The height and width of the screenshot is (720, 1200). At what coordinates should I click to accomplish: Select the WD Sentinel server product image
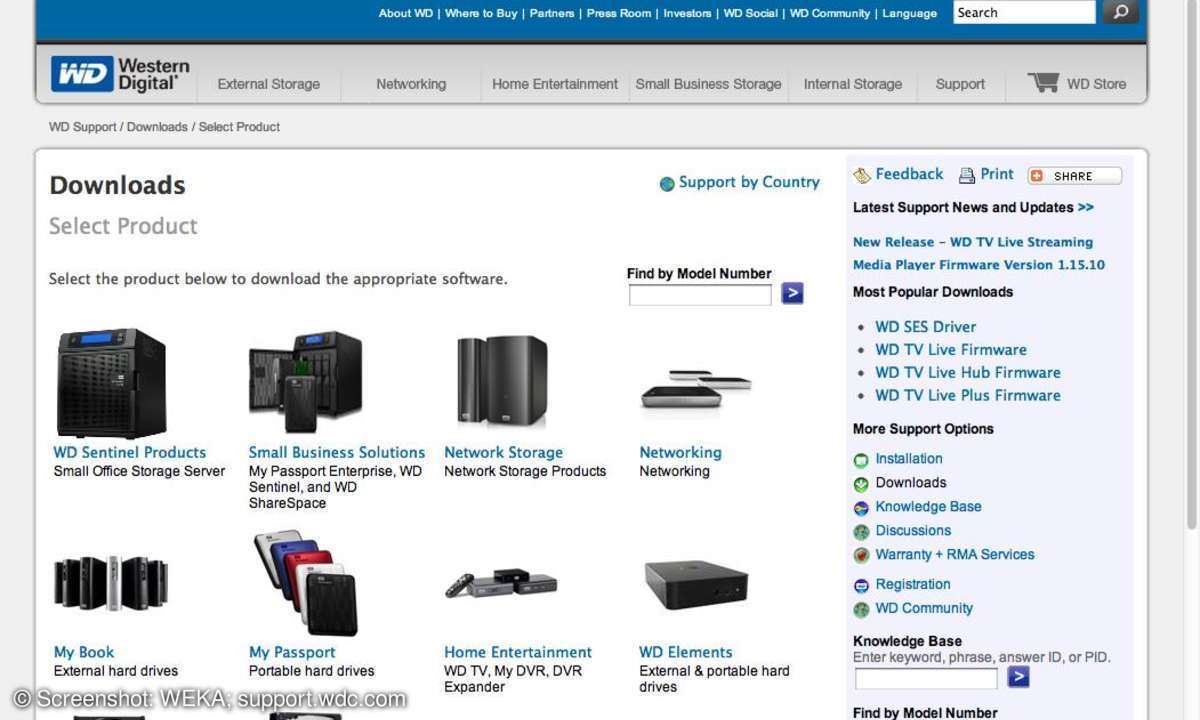(x=111, y=383)
